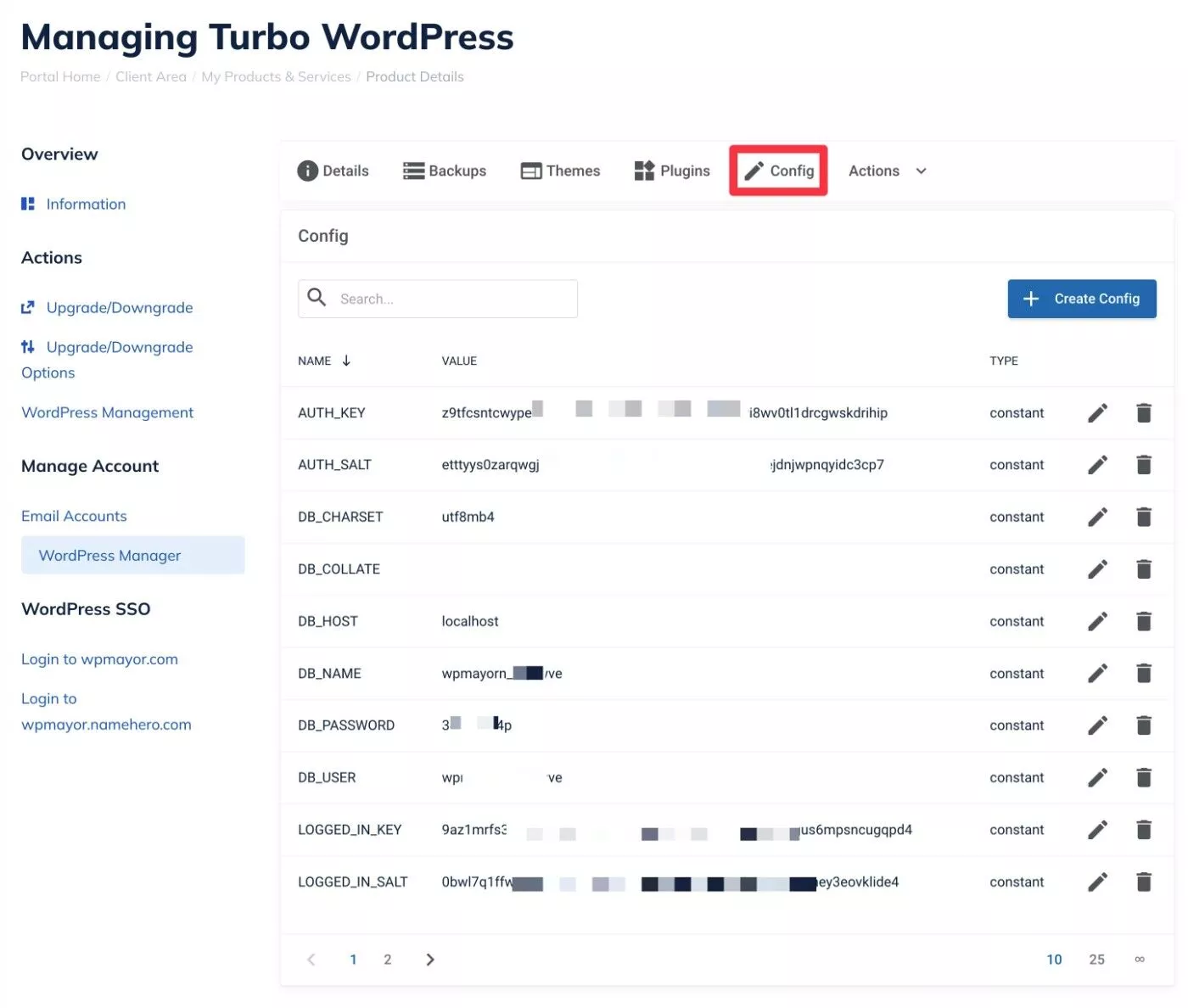Select WordPress Manager in sidebar
This screenshot has width=1188, height=1008.
[x=133, y=555]
